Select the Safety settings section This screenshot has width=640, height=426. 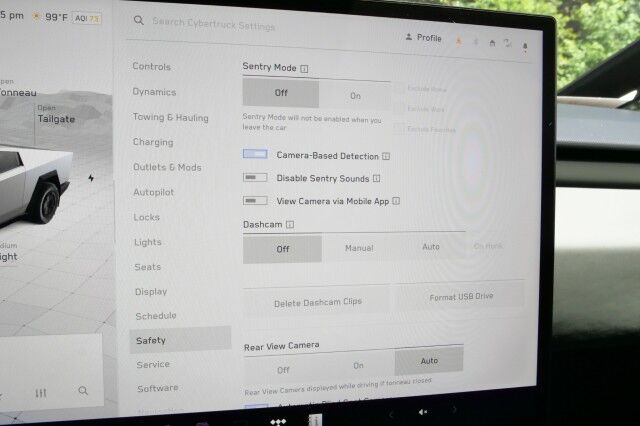(x=180, y=339)
